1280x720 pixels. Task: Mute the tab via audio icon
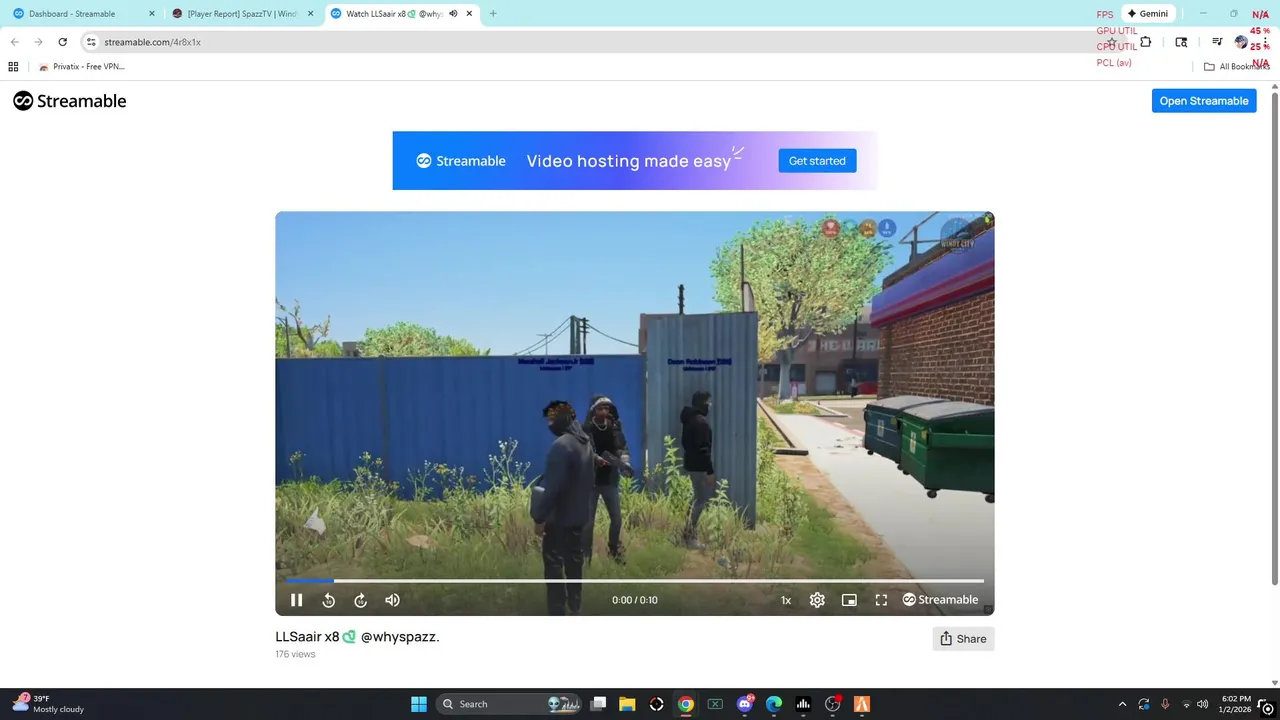[x=454, y=14]
